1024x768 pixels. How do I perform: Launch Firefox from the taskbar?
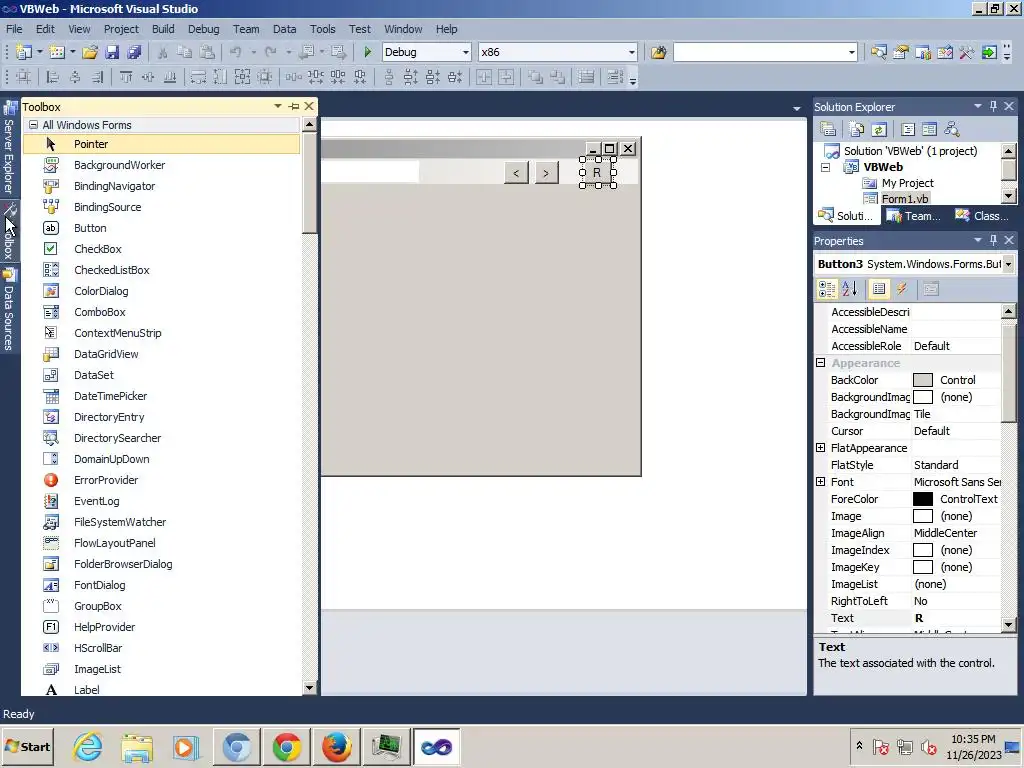coord(336,746)
